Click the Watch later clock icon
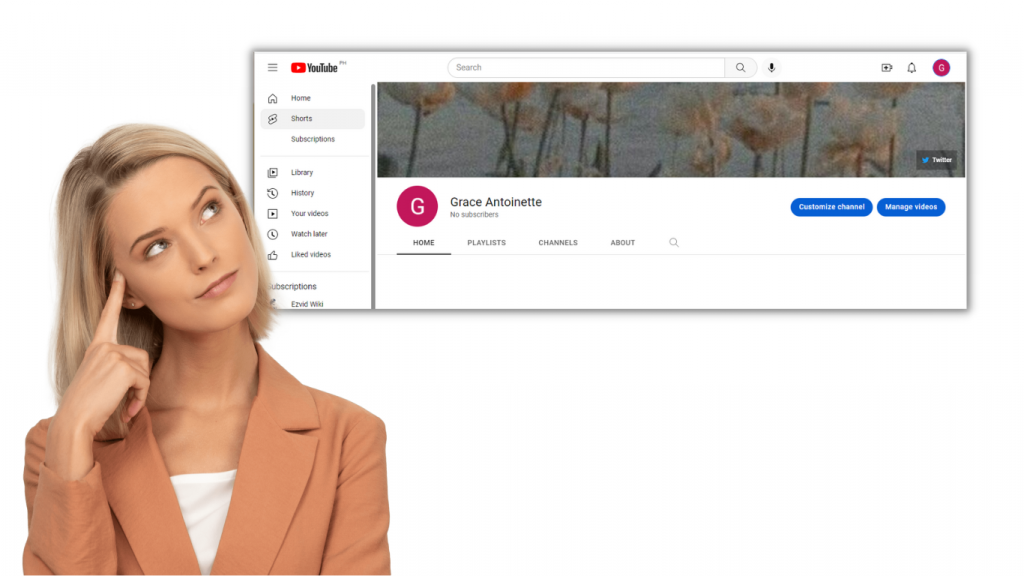 pos(272,234)
